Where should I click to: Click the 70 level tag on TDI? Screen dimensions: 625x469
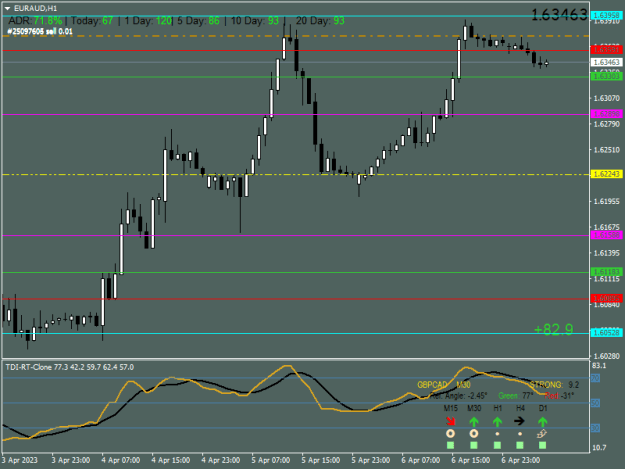tap(595, 378)
